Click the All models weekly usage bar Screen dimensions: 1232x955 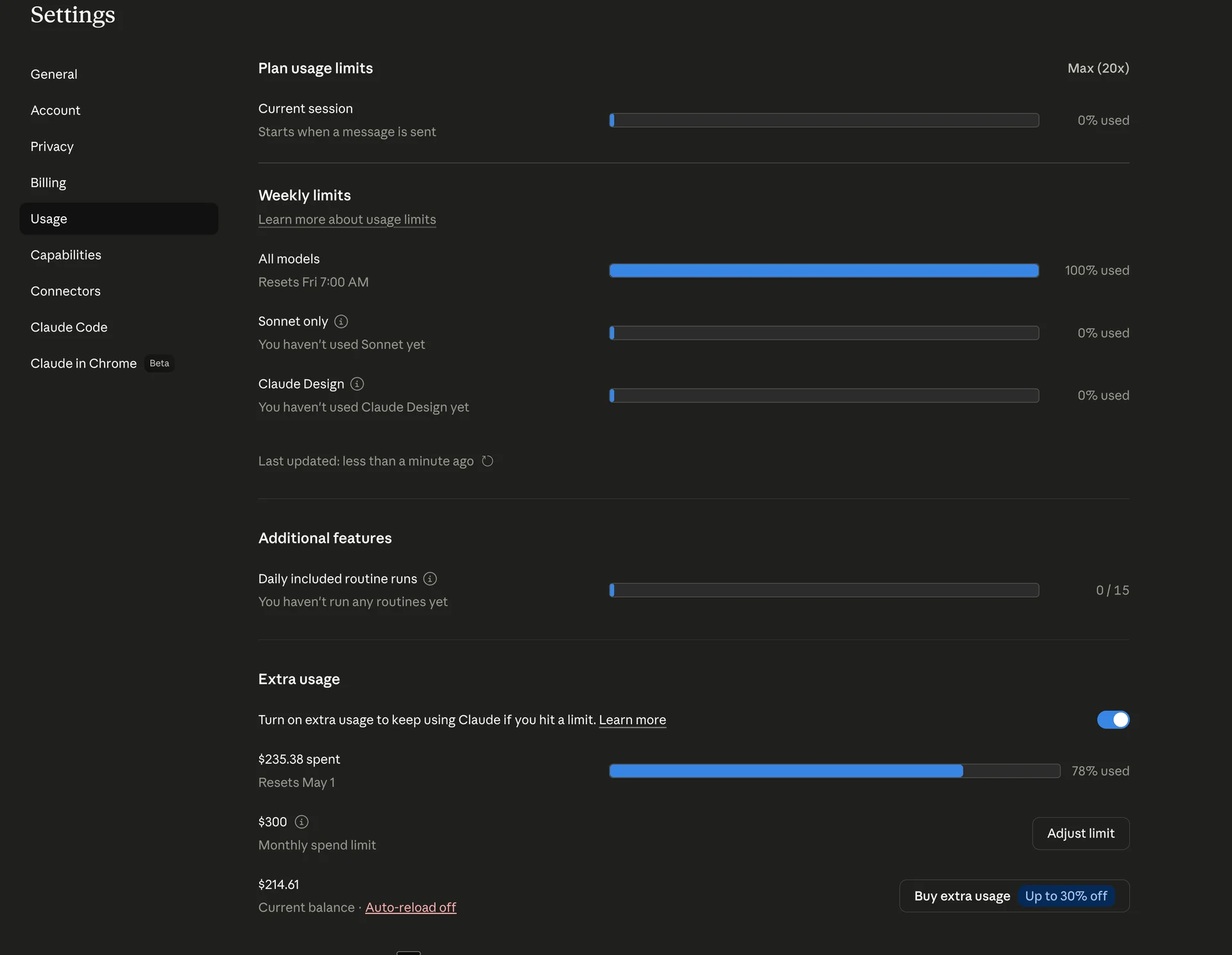823,271
